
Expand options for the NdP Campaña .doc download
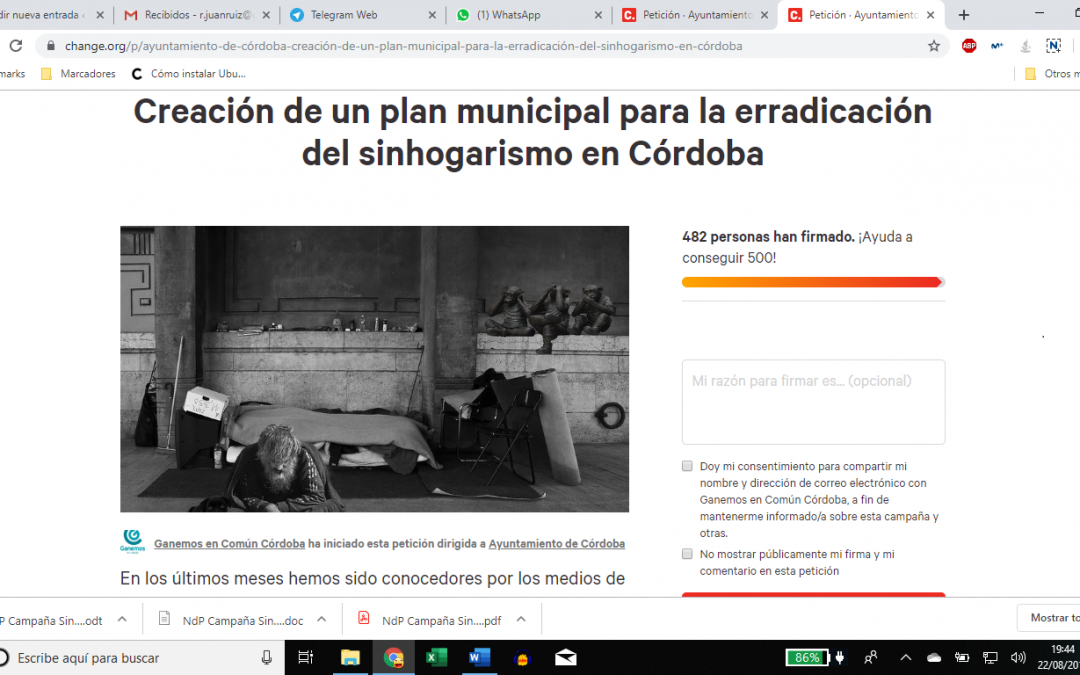[322, 619]
